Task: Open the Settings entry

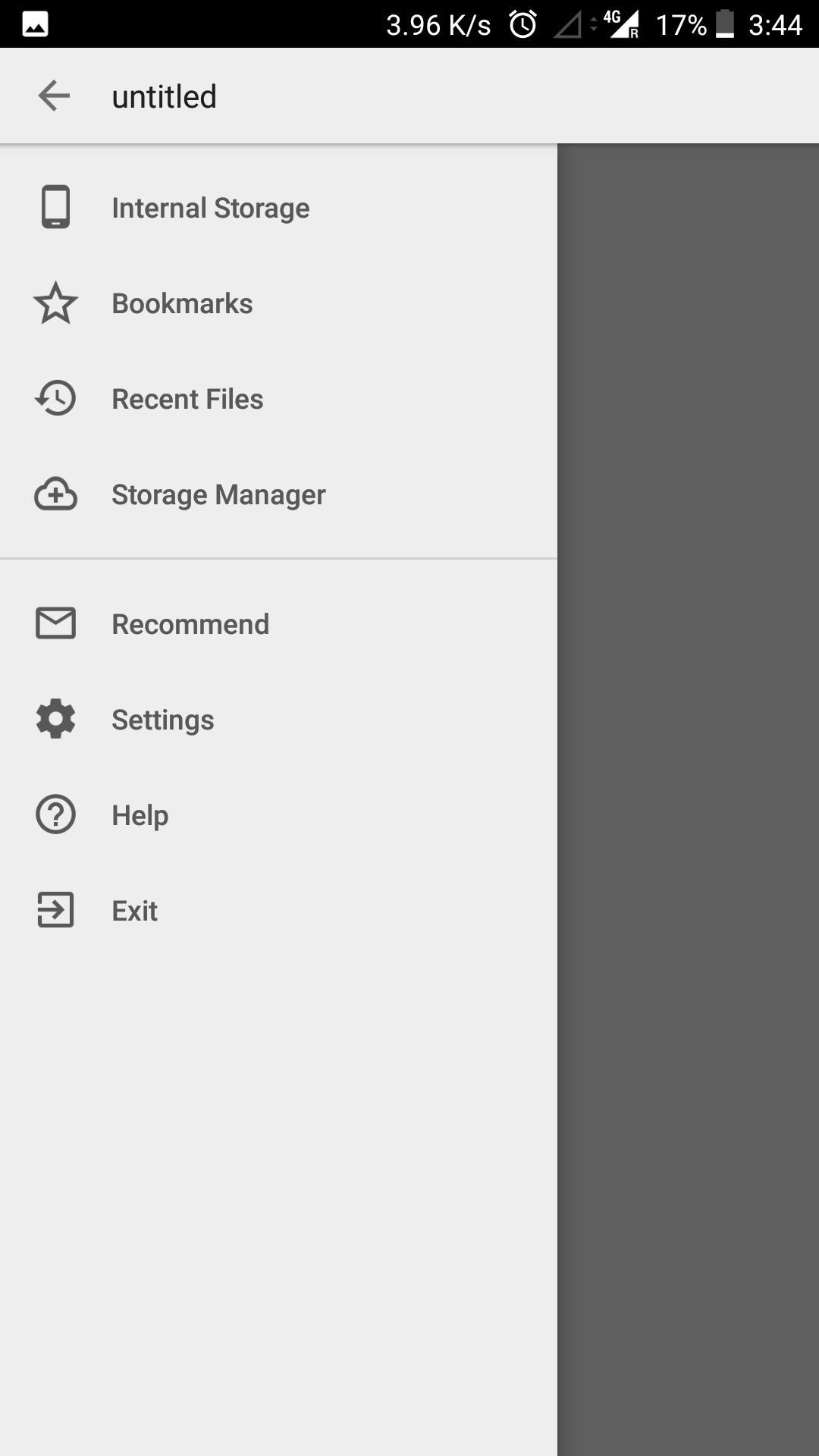Action: (278, 720)
